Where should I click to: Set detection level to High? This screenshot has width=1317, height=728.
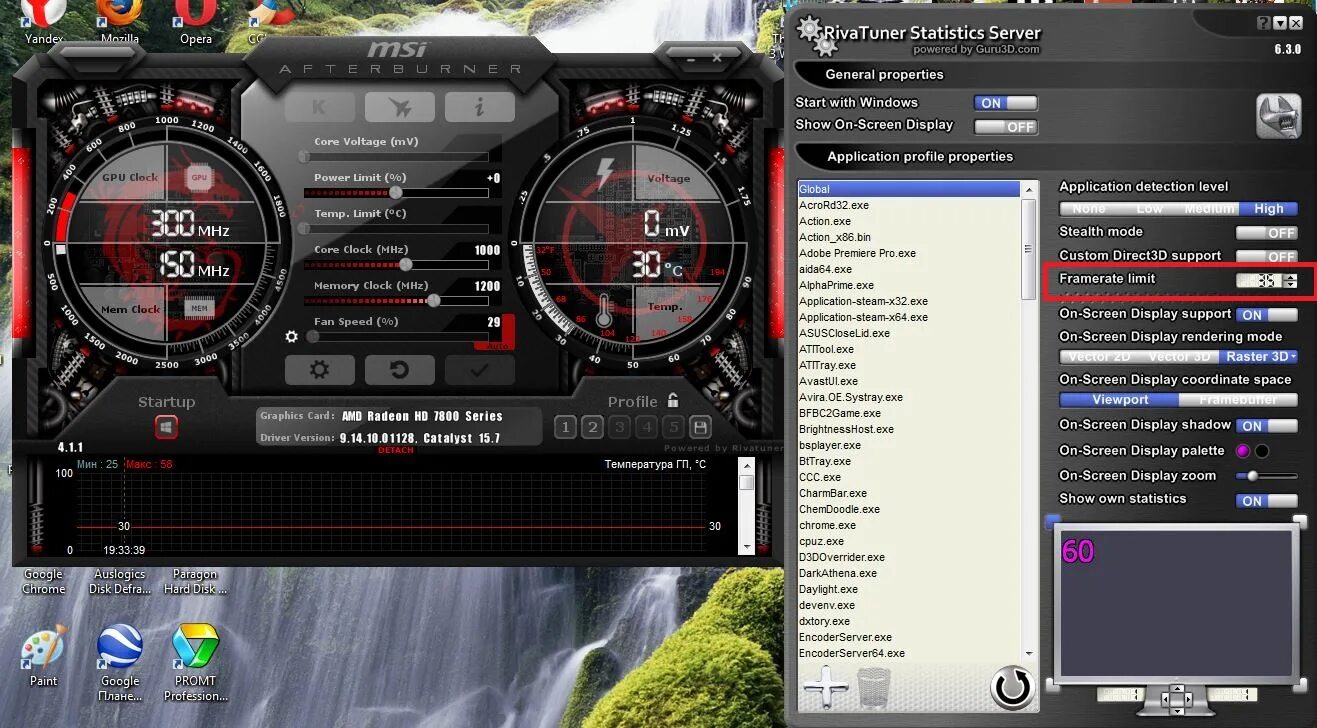click(1268, 209)
